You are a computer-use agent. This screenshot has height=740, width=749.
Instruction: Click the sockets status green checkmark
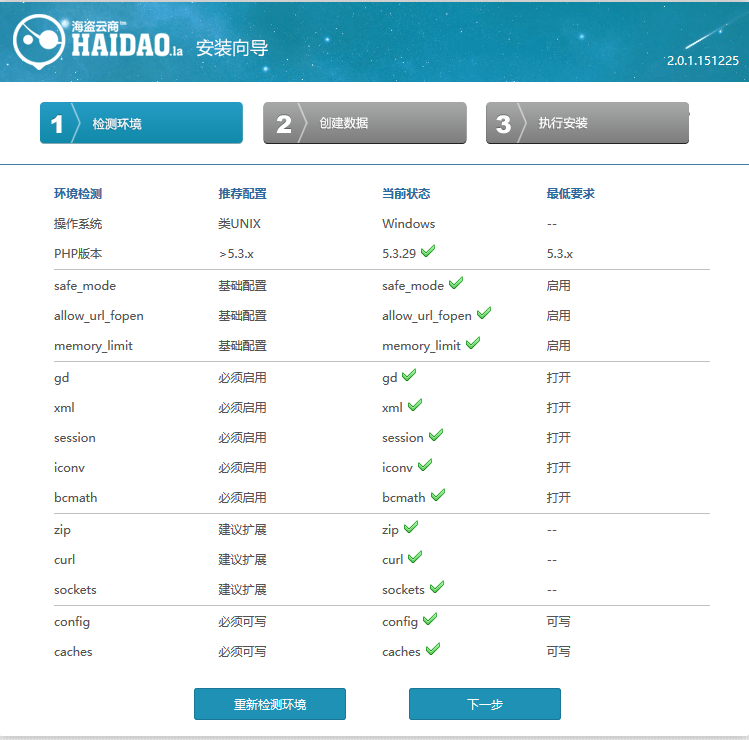(x=437, y=588)
